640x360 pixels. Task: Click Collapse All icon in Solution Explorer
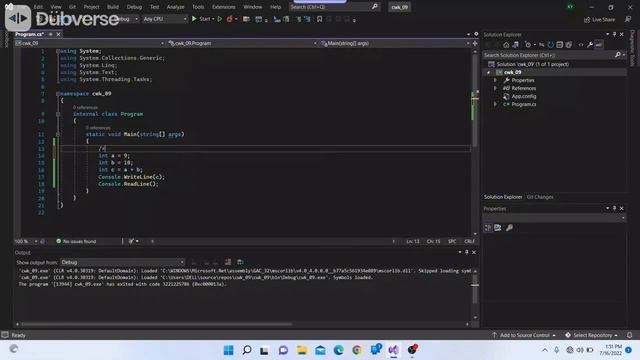[x=560, y=45]
